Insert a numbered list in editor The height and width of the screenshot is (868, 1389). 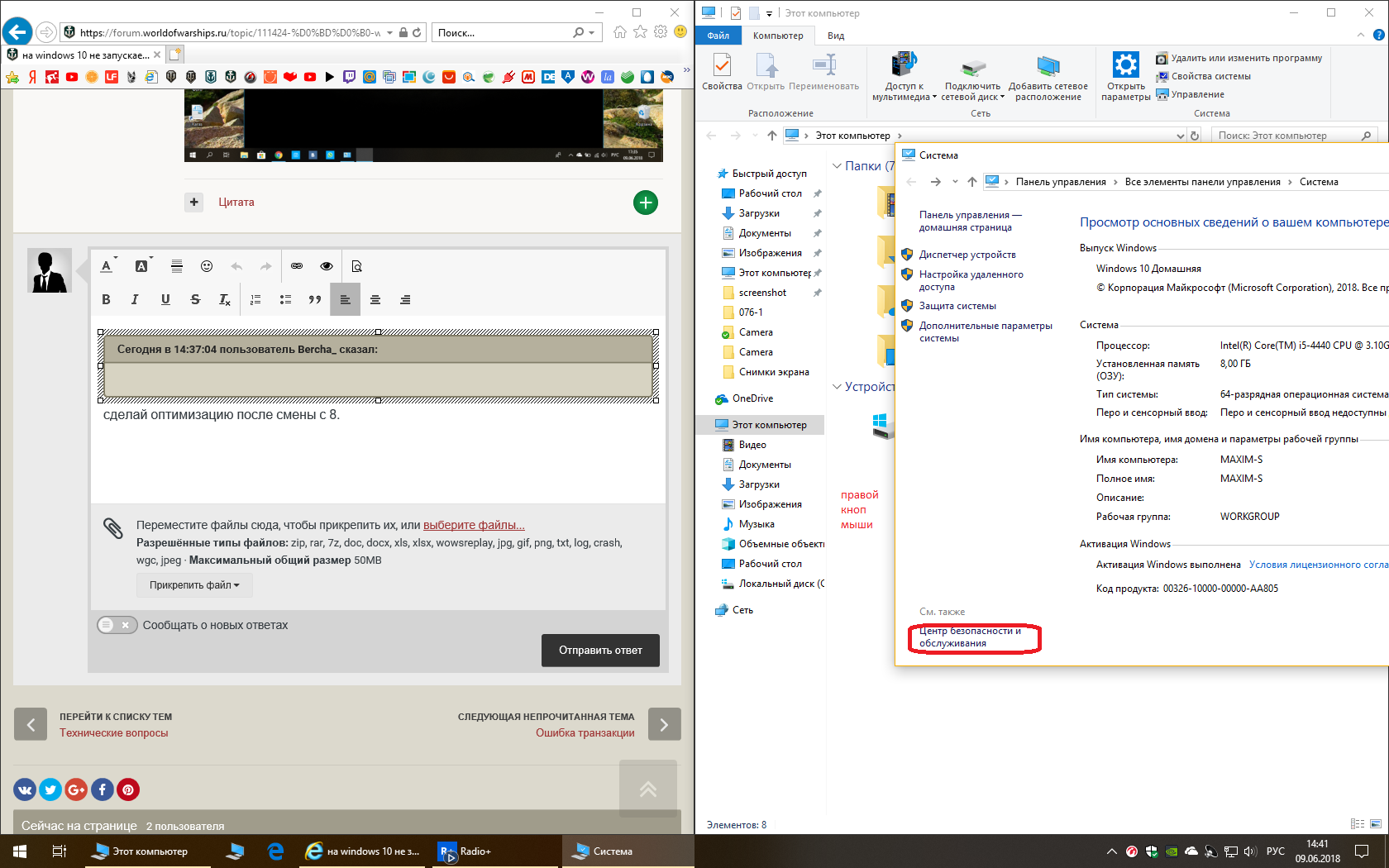click(255, 299)
